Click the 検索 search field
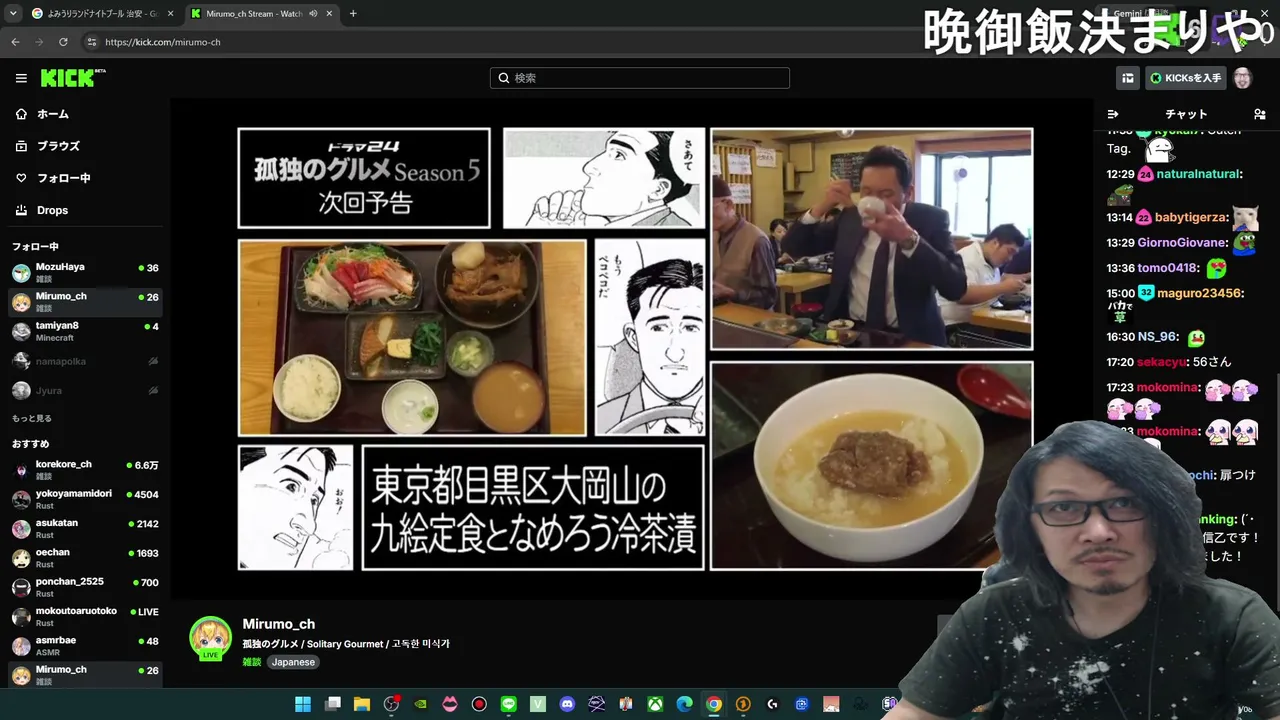The image size is (1280, 720). coord(640,78)
